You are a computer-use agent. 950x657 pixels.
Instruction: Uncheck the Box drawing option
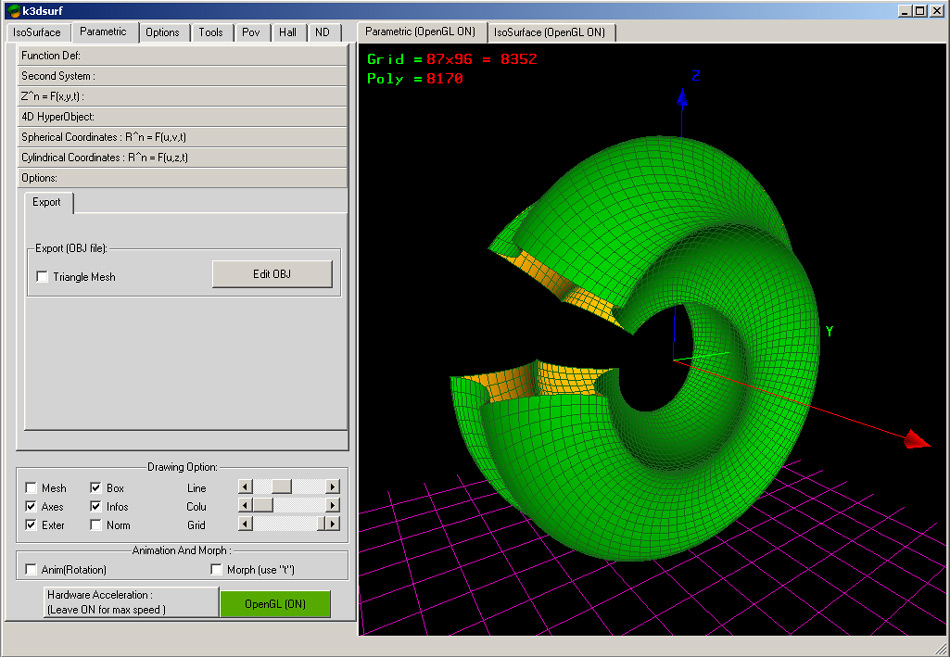[x=96, y=488]
